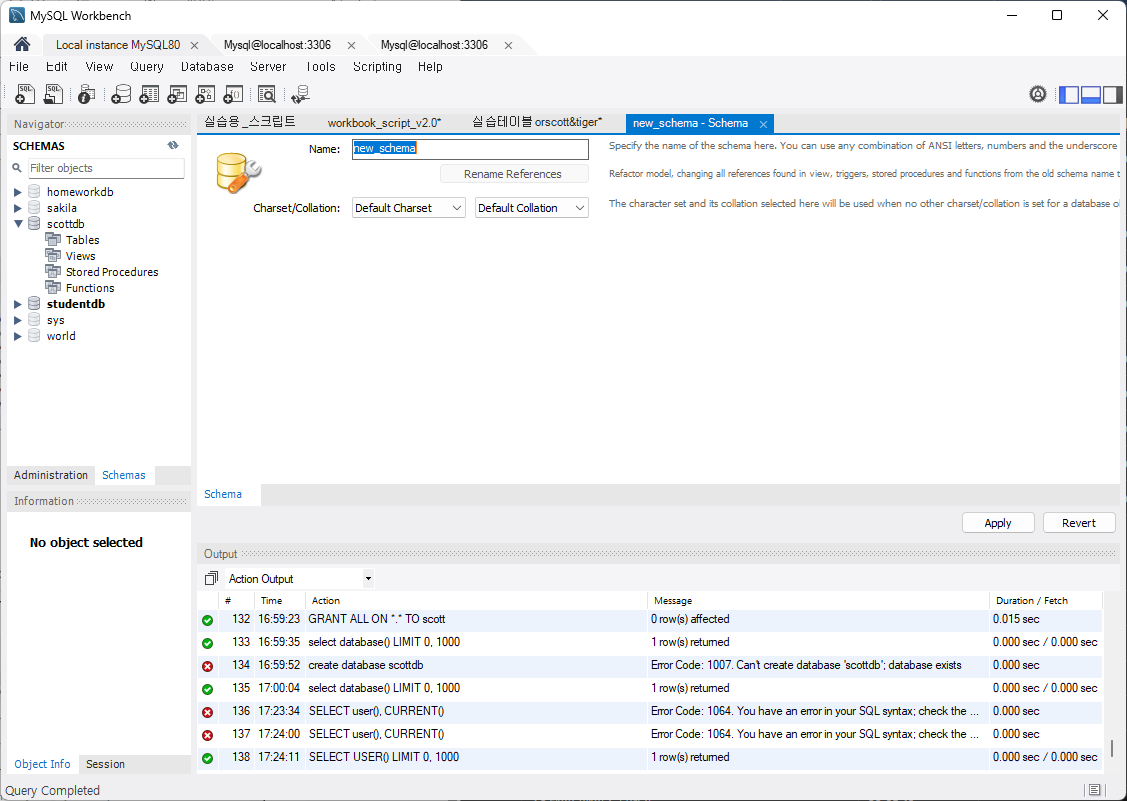Click the error icon on row 137
Viewport: 1127px width, 801px height.
point(208,735)
